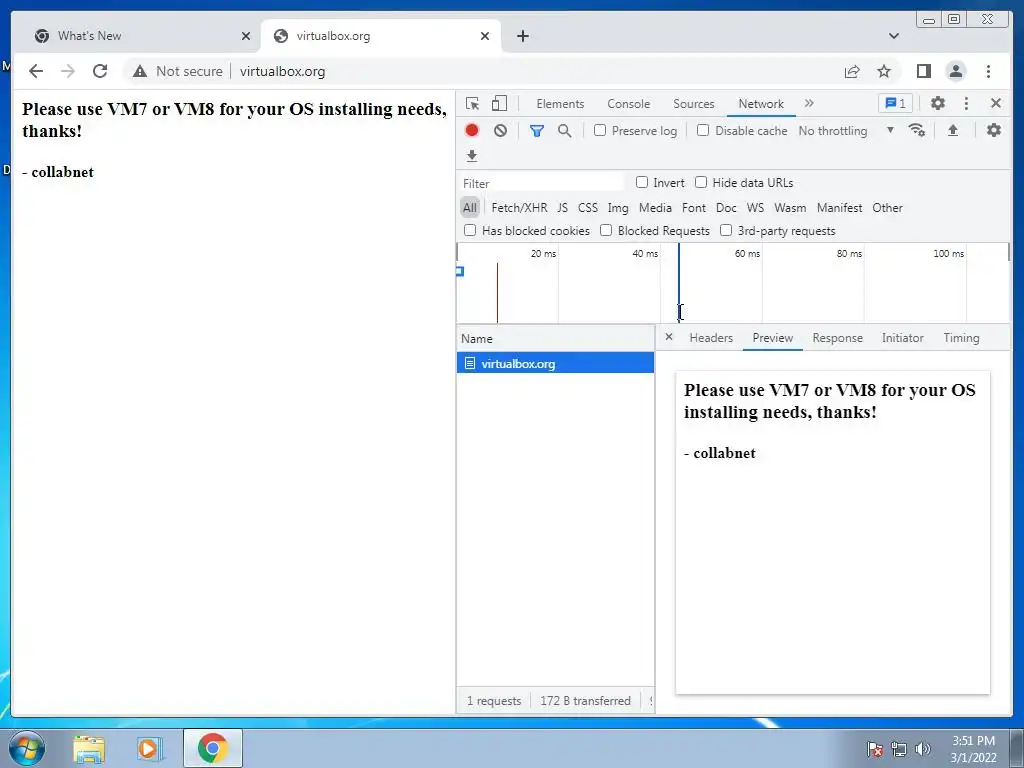Click the Name column header
This screenshot has width=1024, height=768.
(x=555, y=338)
